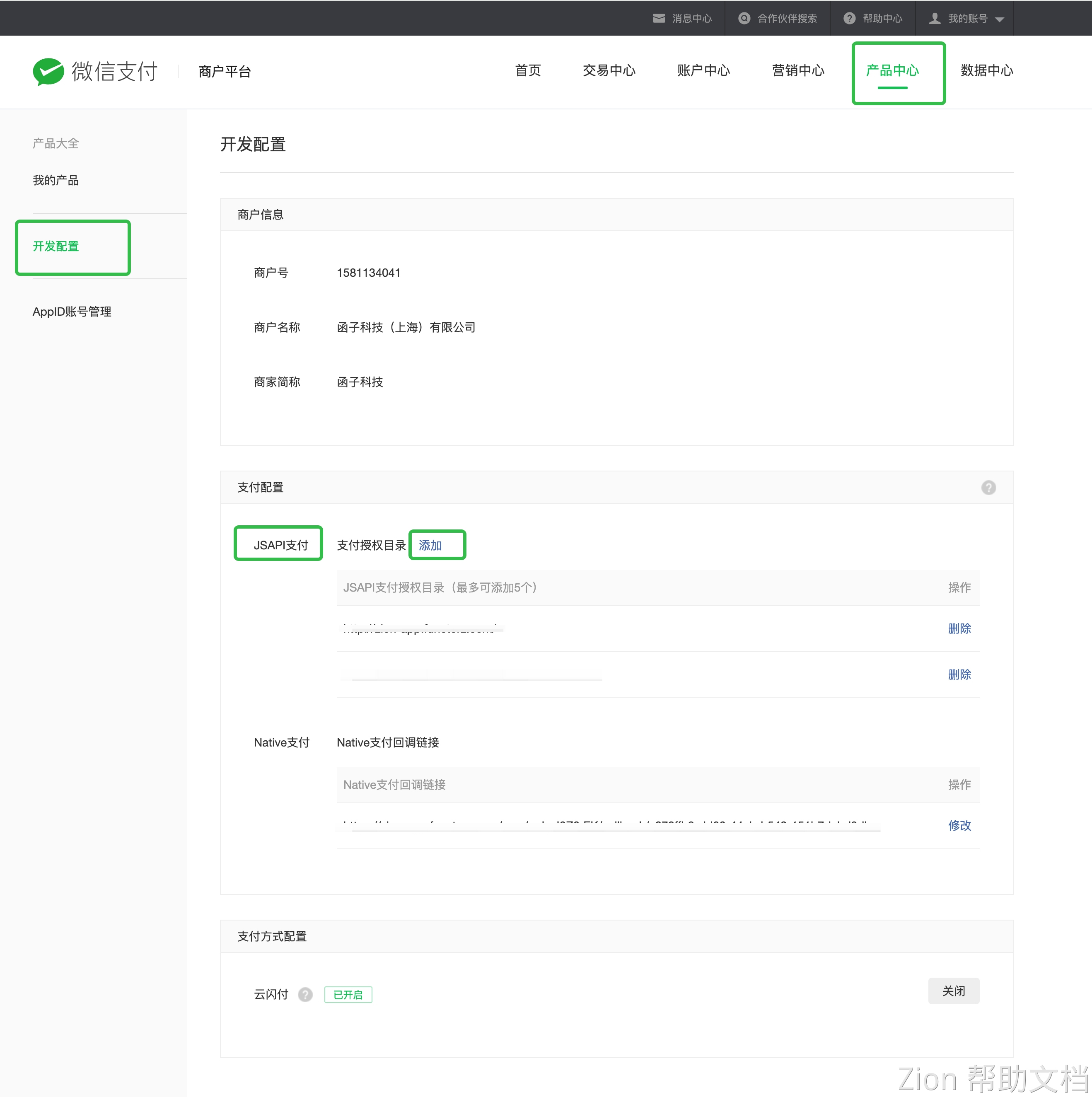Click 修改 for Native支付回调链接
Viewport: 1092px width, 1097px height.
click(959, 825)
